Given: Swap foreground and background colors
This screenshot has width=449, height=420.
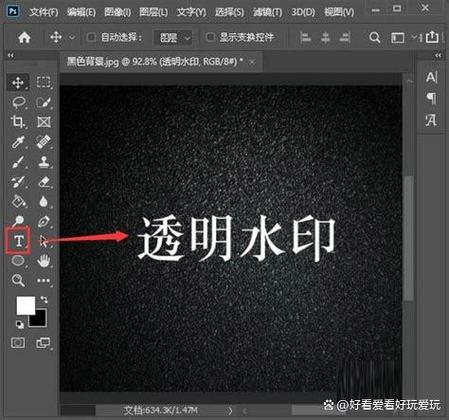Looking at the screenshot, I should (x=44, y=299).
